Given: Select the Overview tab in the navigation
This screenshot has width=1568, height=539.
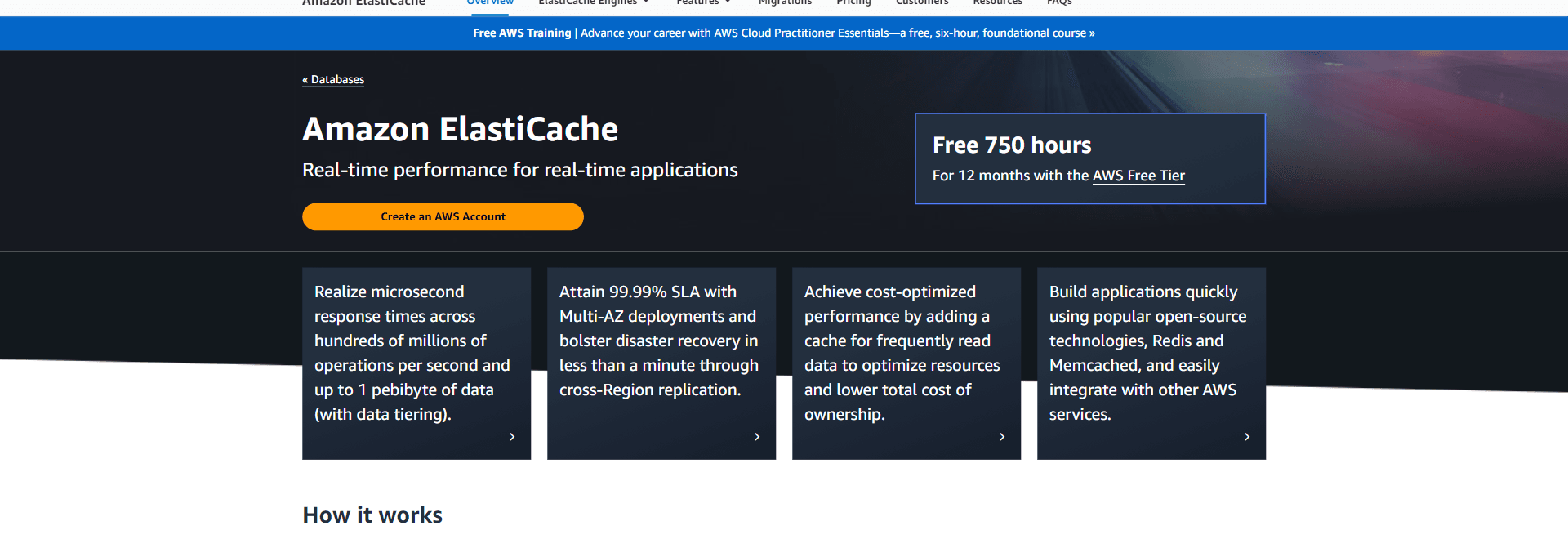Looking at the screenshot, I should (x=490, y=3).
